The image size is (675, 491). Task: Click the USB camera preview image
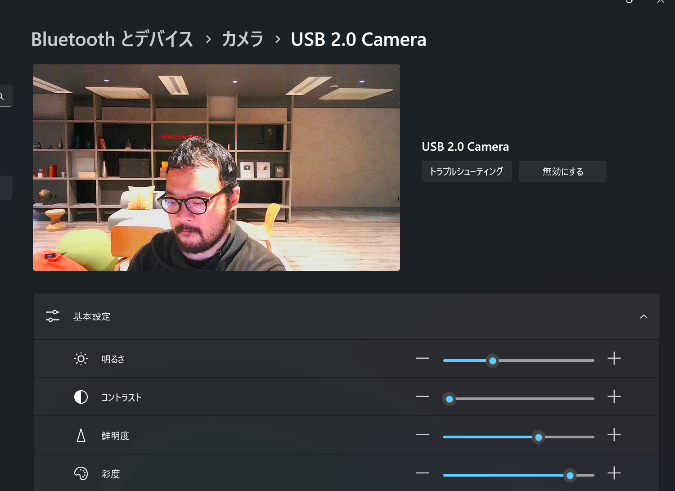click(x=216, y=167)
